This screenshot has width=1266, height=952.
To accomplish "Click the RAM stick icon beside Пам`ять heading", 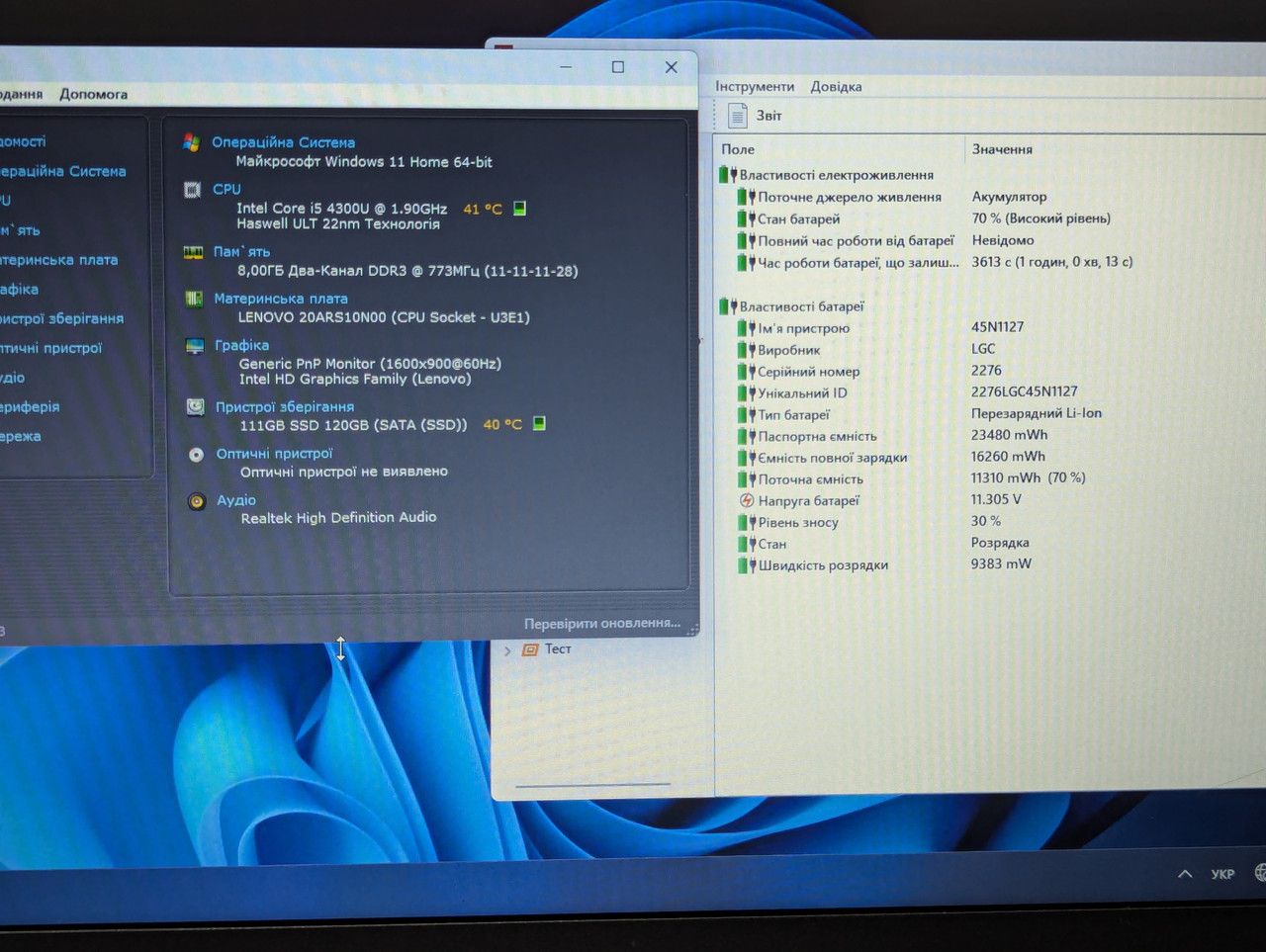I will coord(194,252).
